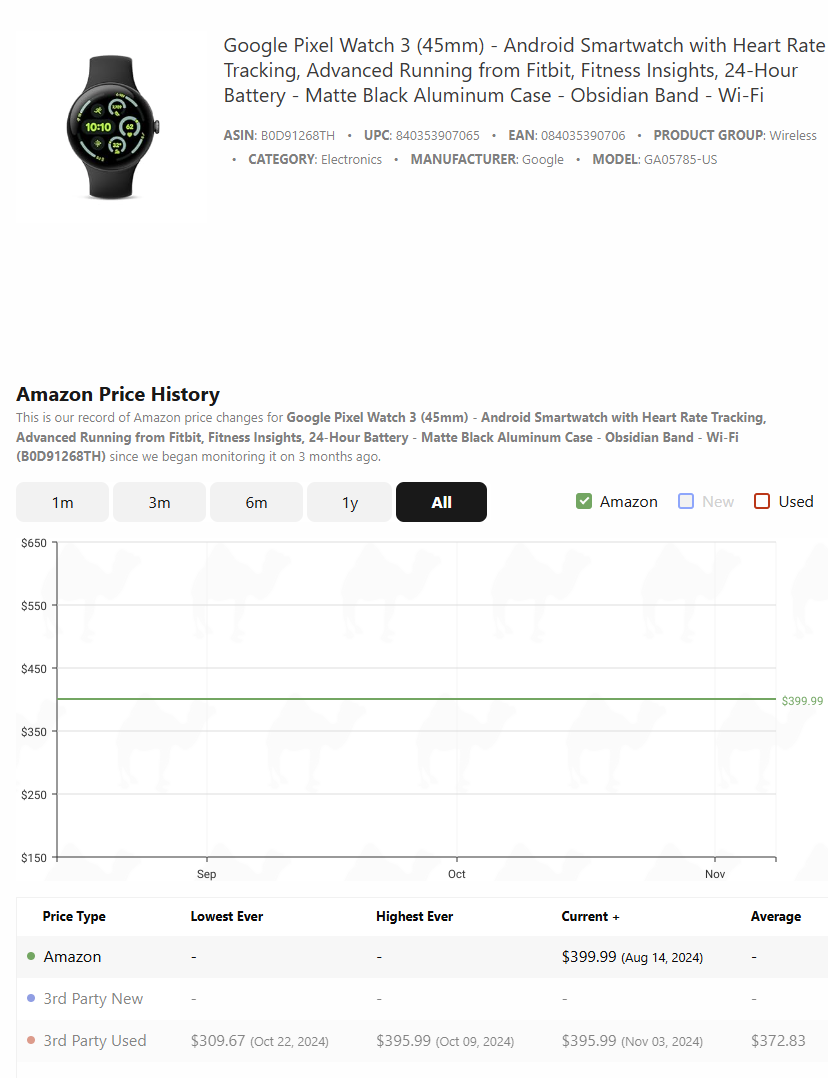
Task: Click the Amazon row in price table
Action: point(422,957)
